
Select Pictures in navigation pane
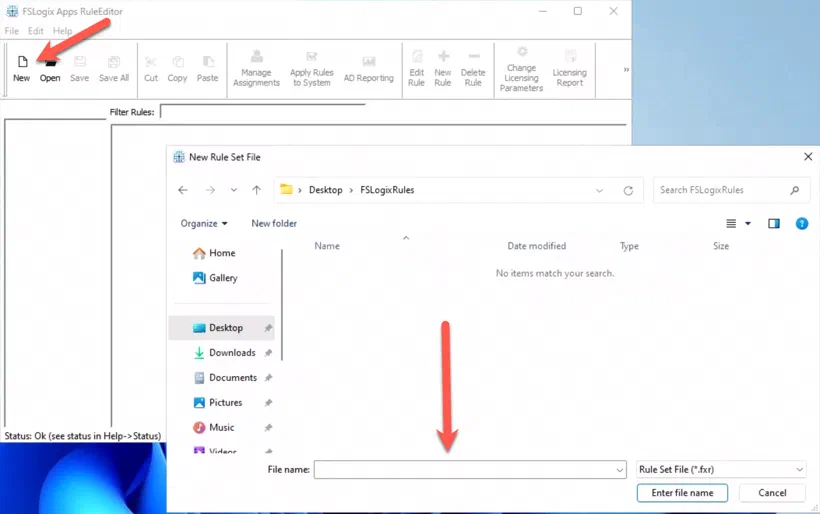(218, 403)
